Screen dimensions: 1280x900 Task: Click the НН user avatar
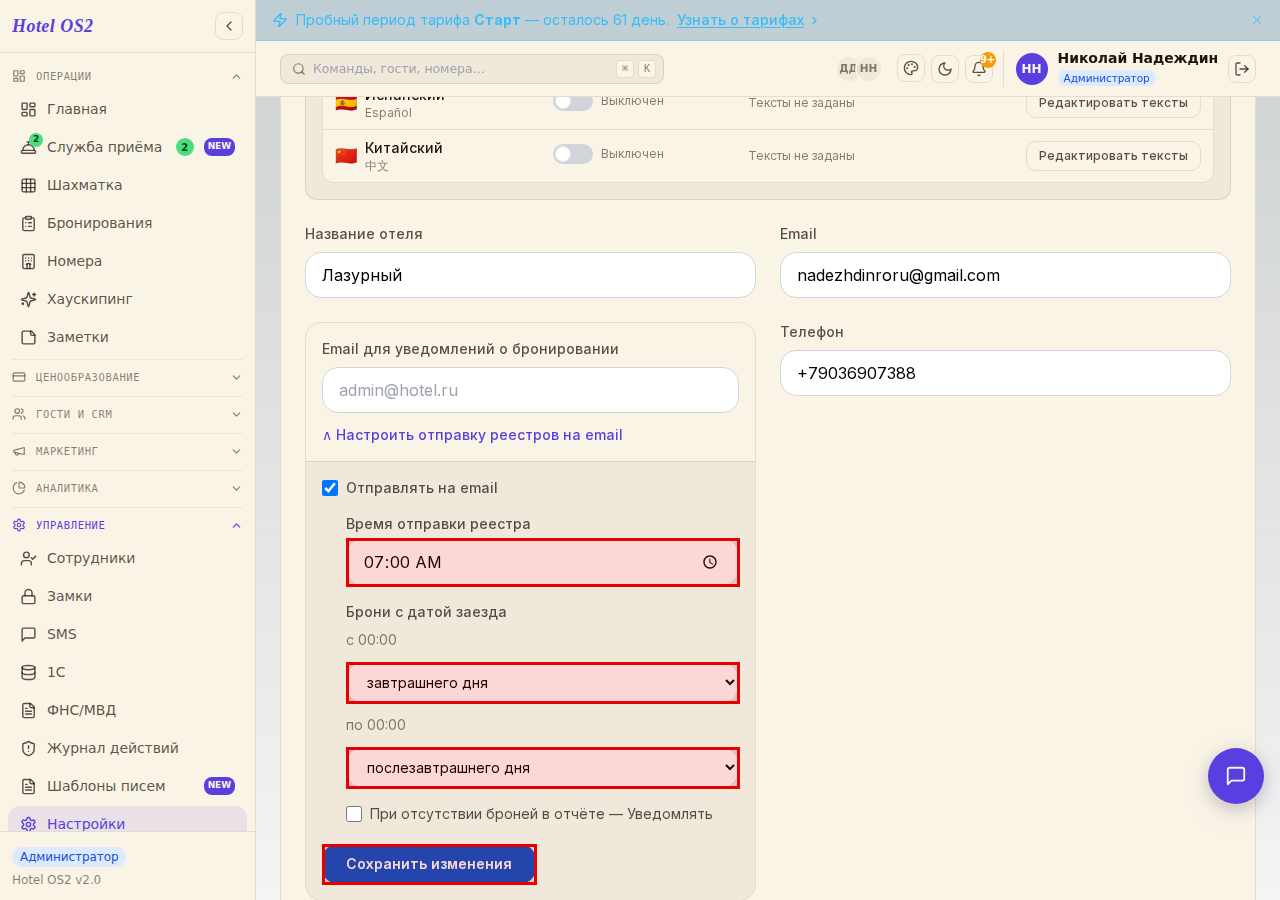[1032, 69]
